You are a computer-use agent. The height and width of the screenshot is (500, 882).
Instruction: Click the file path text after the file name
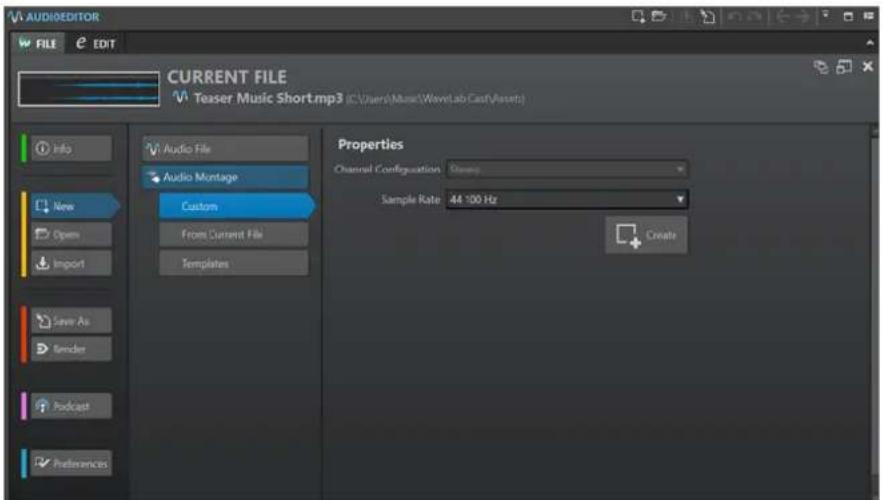coord(435,99)
